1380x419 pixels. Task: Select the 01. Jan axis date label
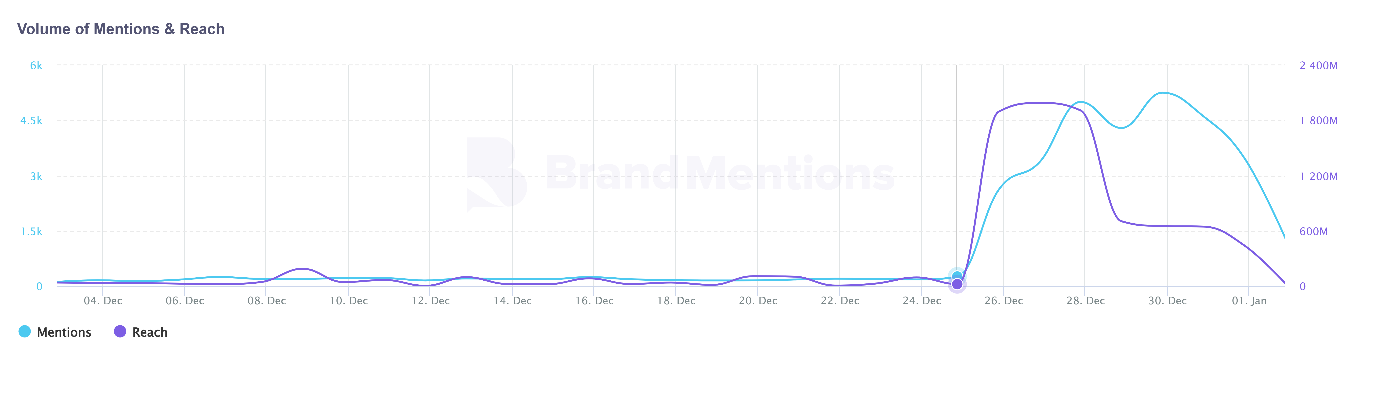[x=1249, y=300]
